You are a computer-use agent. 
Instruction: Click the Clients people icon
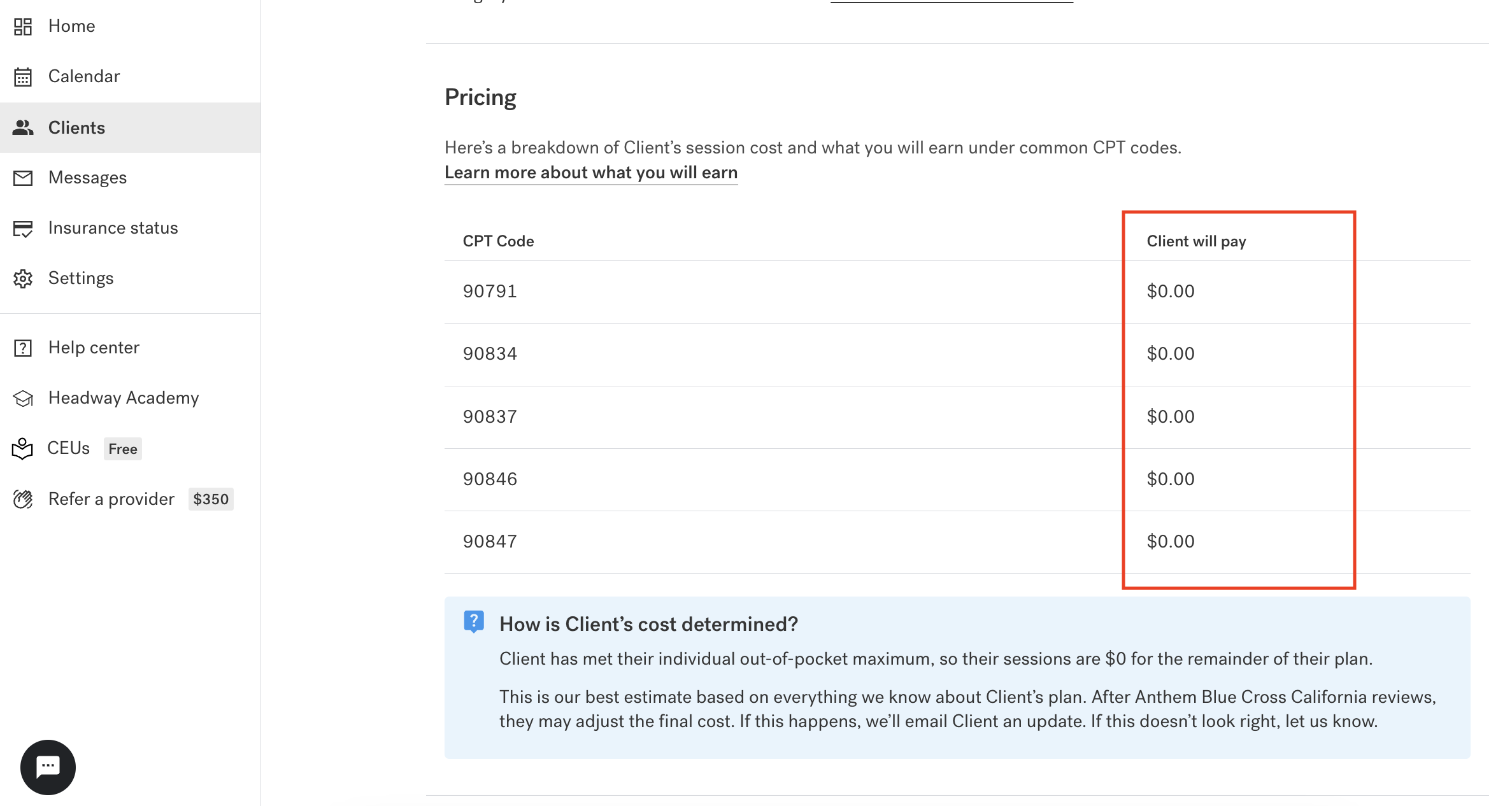coord(23,127)
